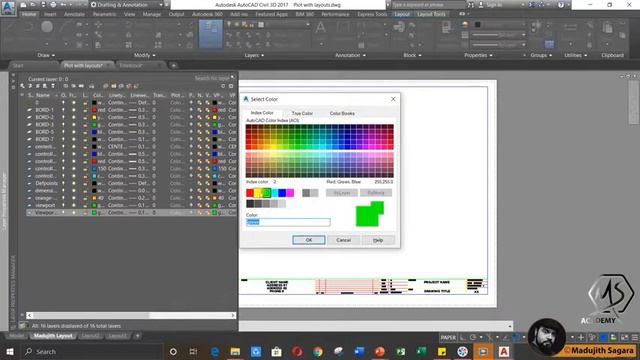640x360 pixels.
Task: Expand the Annotation panel dropdown
Action: (x=350, y=55)
